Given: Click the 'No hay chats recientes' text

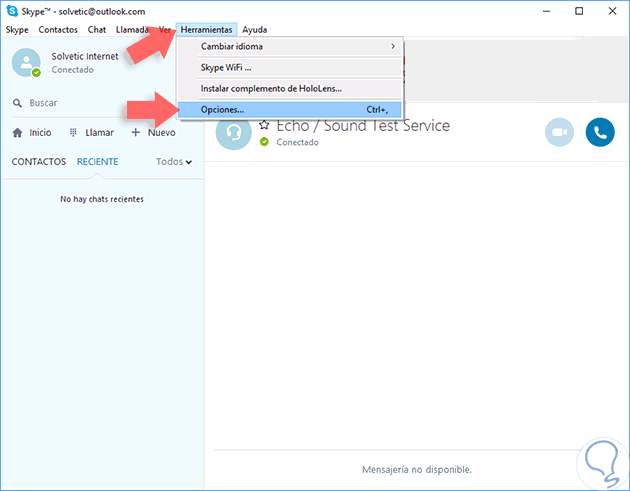Looking at the screenshot, I should 102,199.
